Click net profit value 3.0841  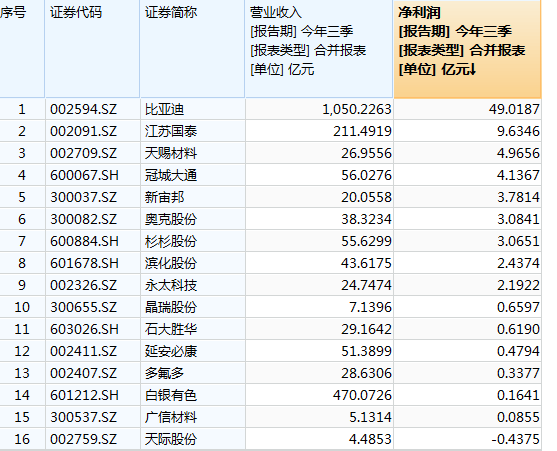click(518, 219)
